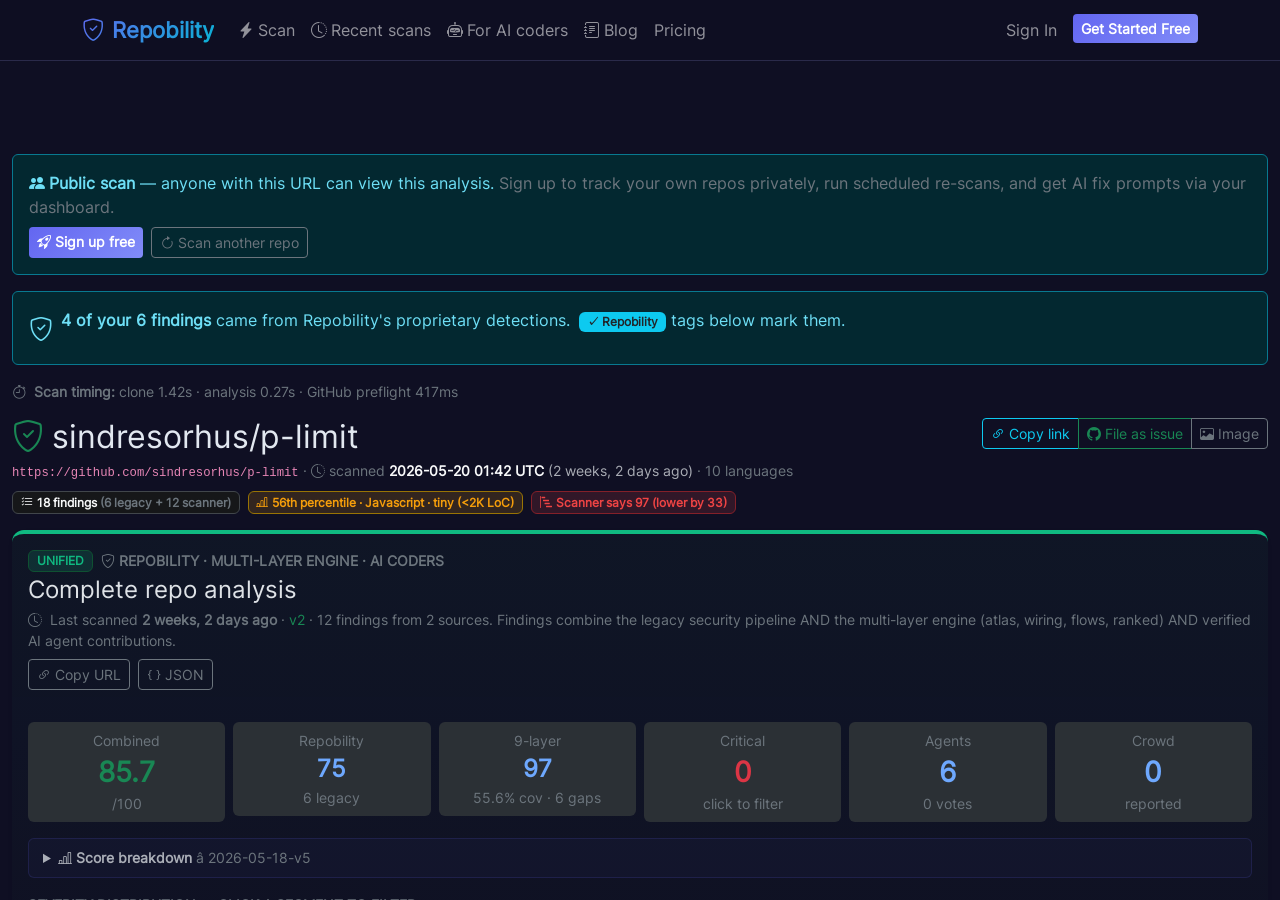Open the For AI coders page
This screenshot has height=900, width=1280.
pos(508,30)
